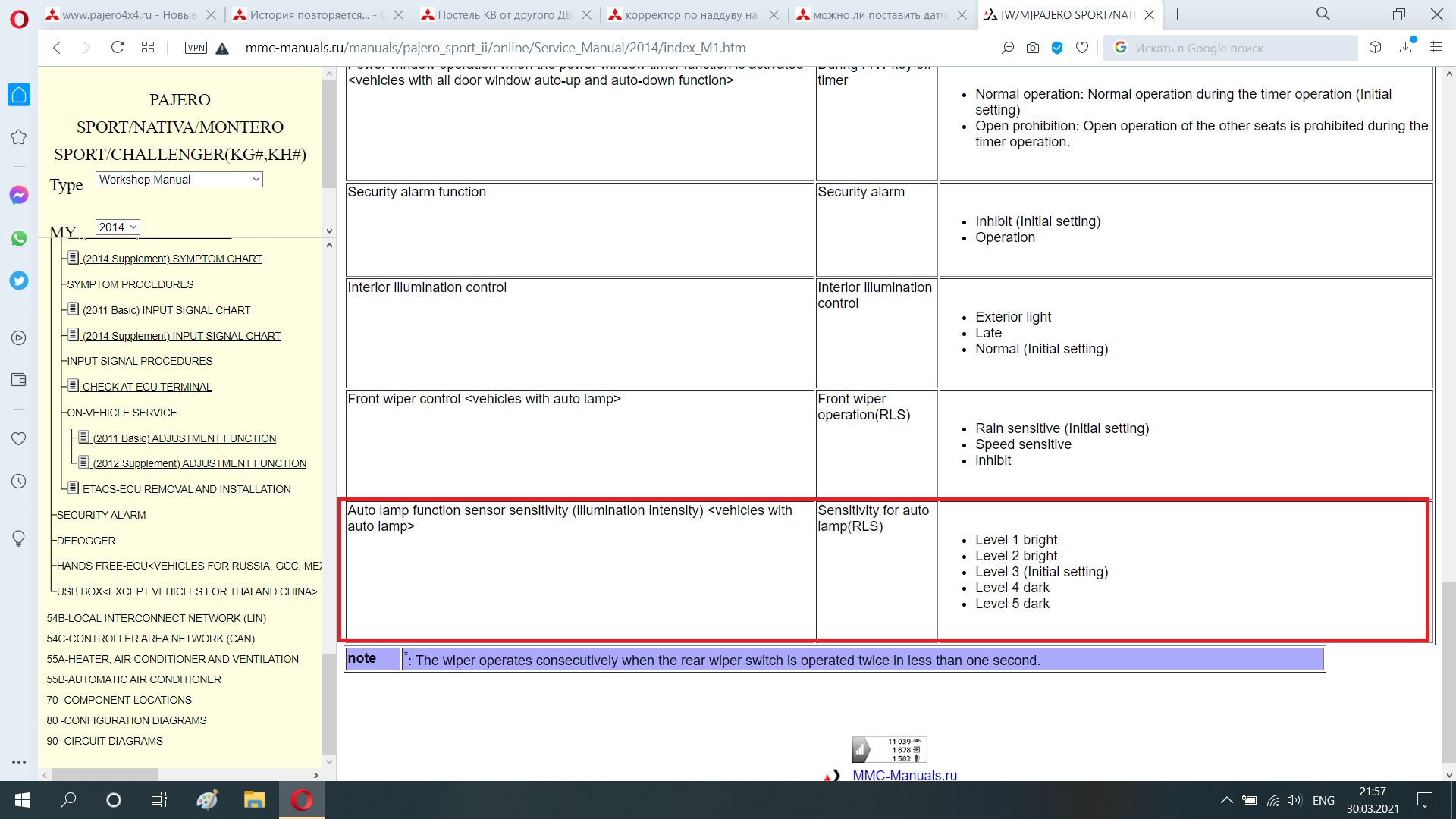
Task: Reload the current page
Action: [117, 48]
